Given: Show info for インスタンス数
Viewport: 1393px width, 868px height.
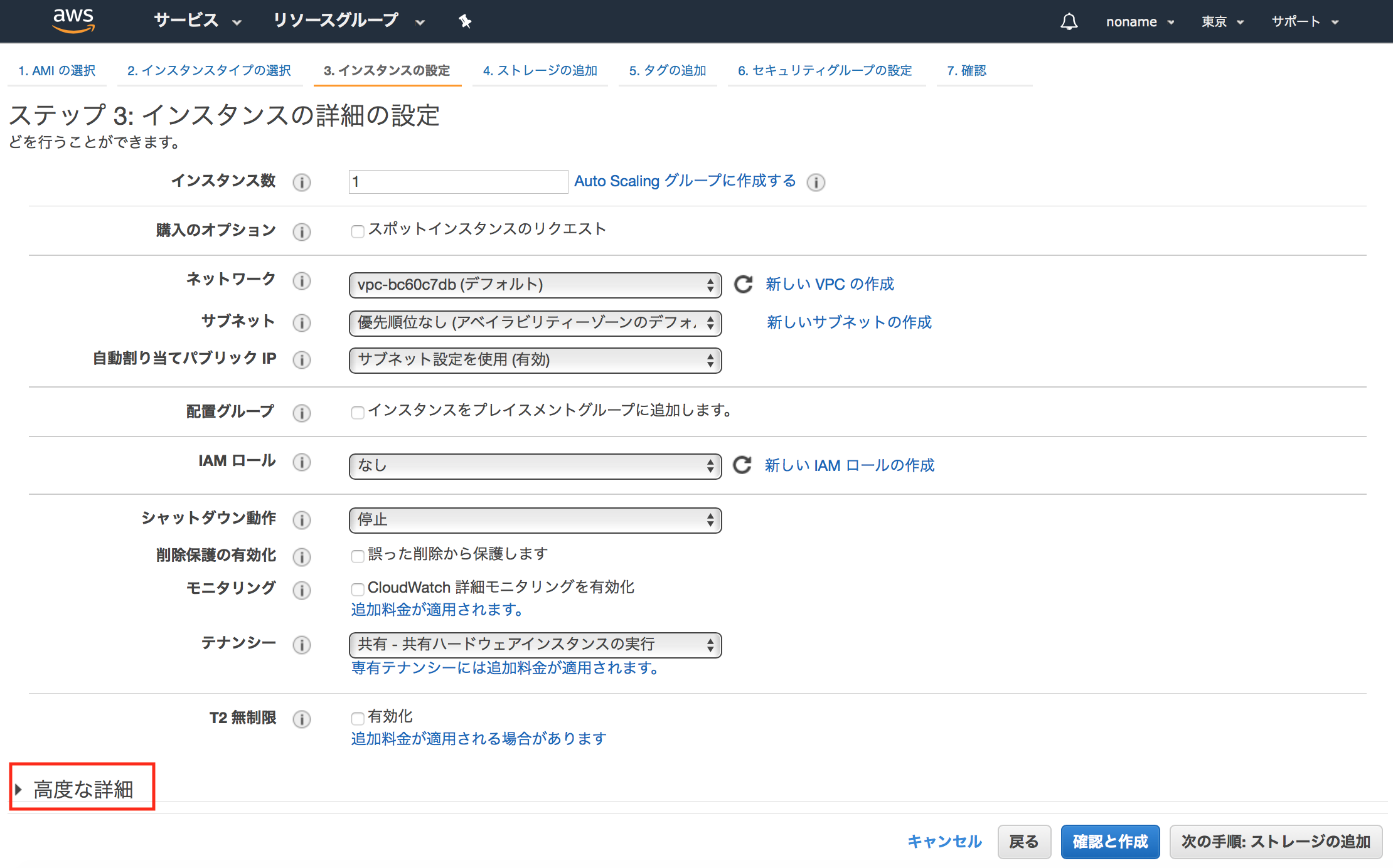Looking at the screenshot, I should (x=302, y=182).
